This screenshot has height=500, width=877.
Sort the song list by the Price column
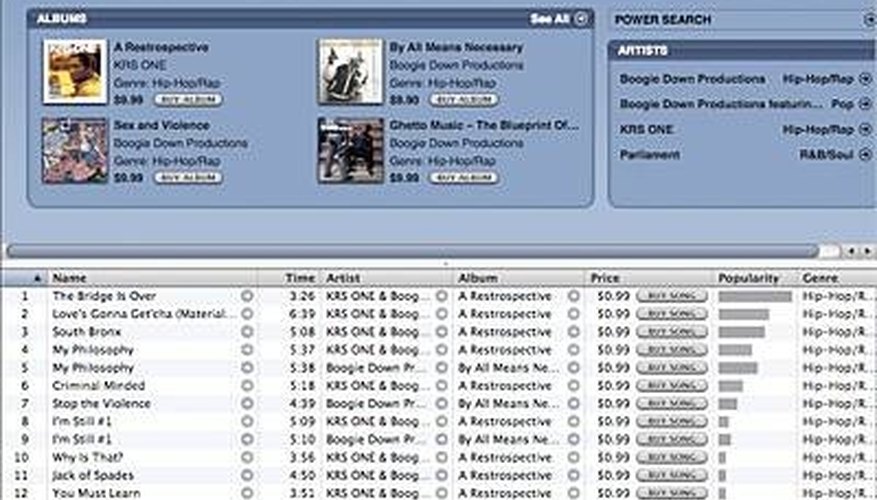tap(650, 278)
